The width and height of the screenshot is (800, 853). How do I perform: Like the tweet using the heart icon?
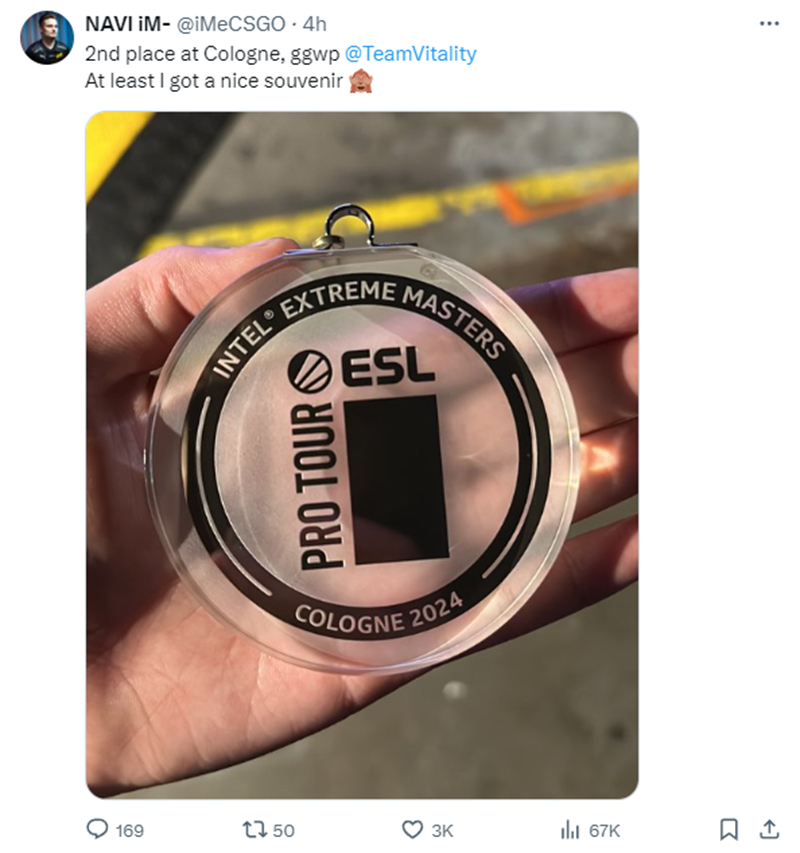click(x=412, y=830)
